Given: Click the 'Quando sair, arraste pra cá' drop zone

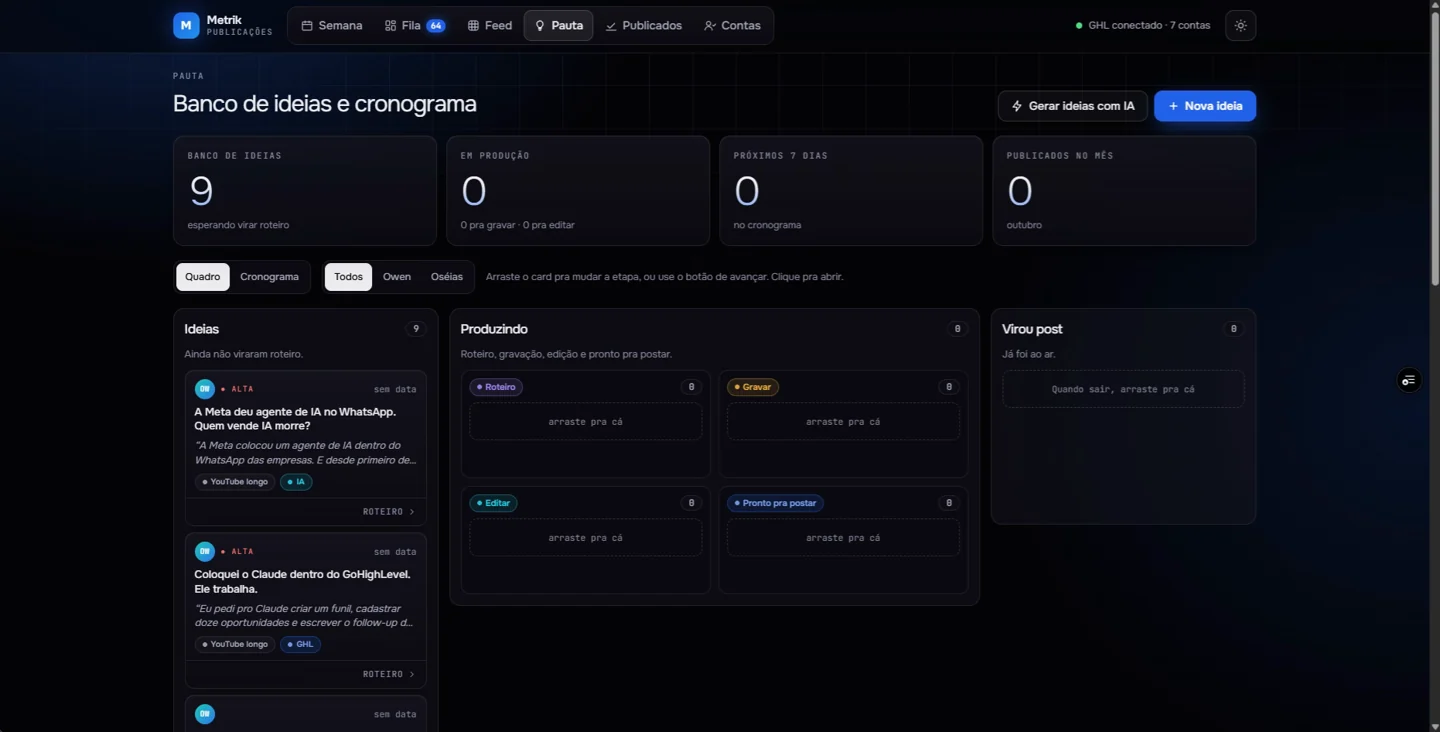Looking at the screenshot, I should 1123,389.
